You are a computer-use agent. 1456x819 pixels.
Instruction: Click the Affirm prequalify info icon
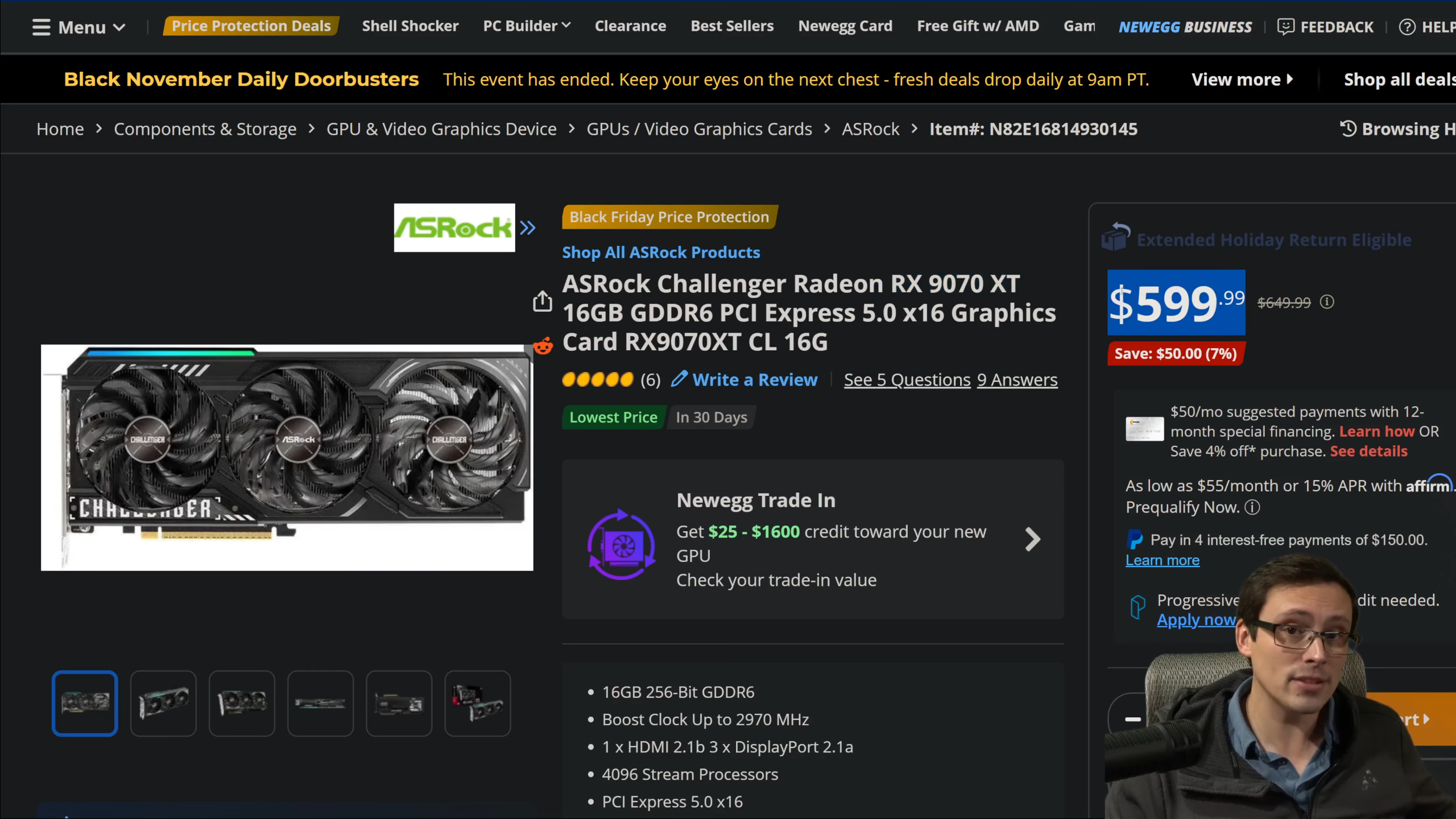pos(1252,507)
